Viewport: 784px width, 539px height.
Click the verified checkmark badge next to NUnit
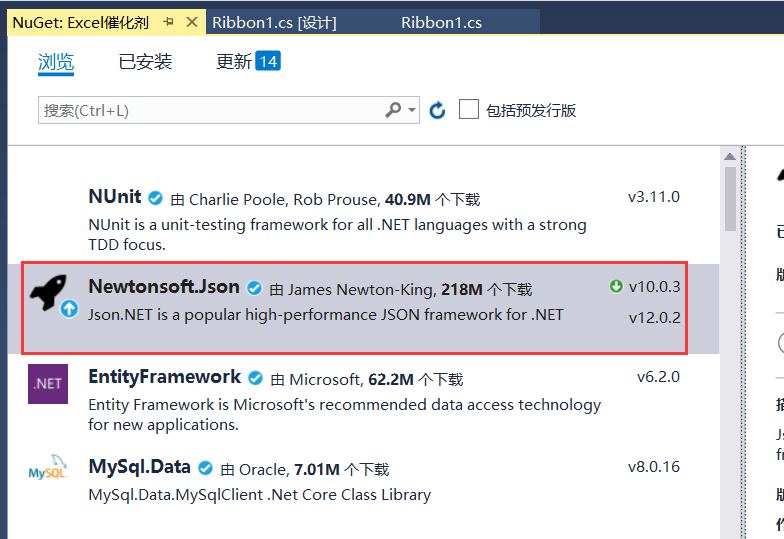(x=156, y=198)
